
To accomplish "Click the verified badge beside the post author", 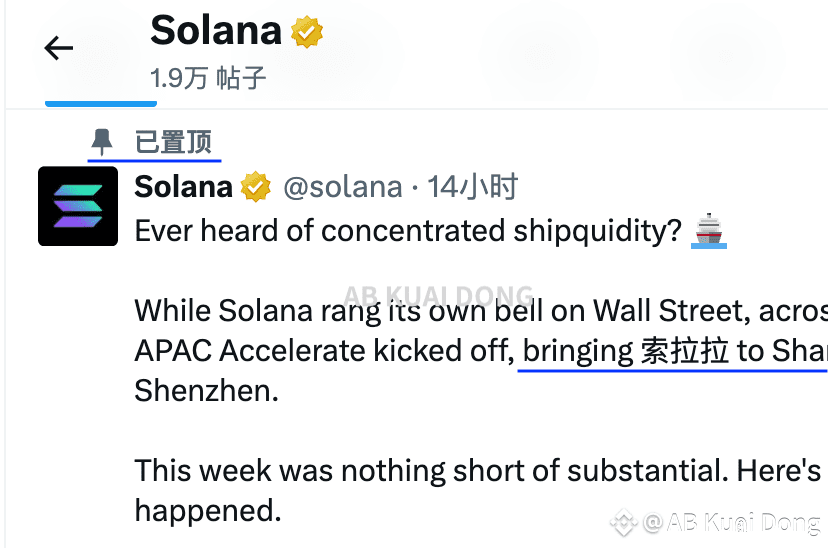I will 256,187.
